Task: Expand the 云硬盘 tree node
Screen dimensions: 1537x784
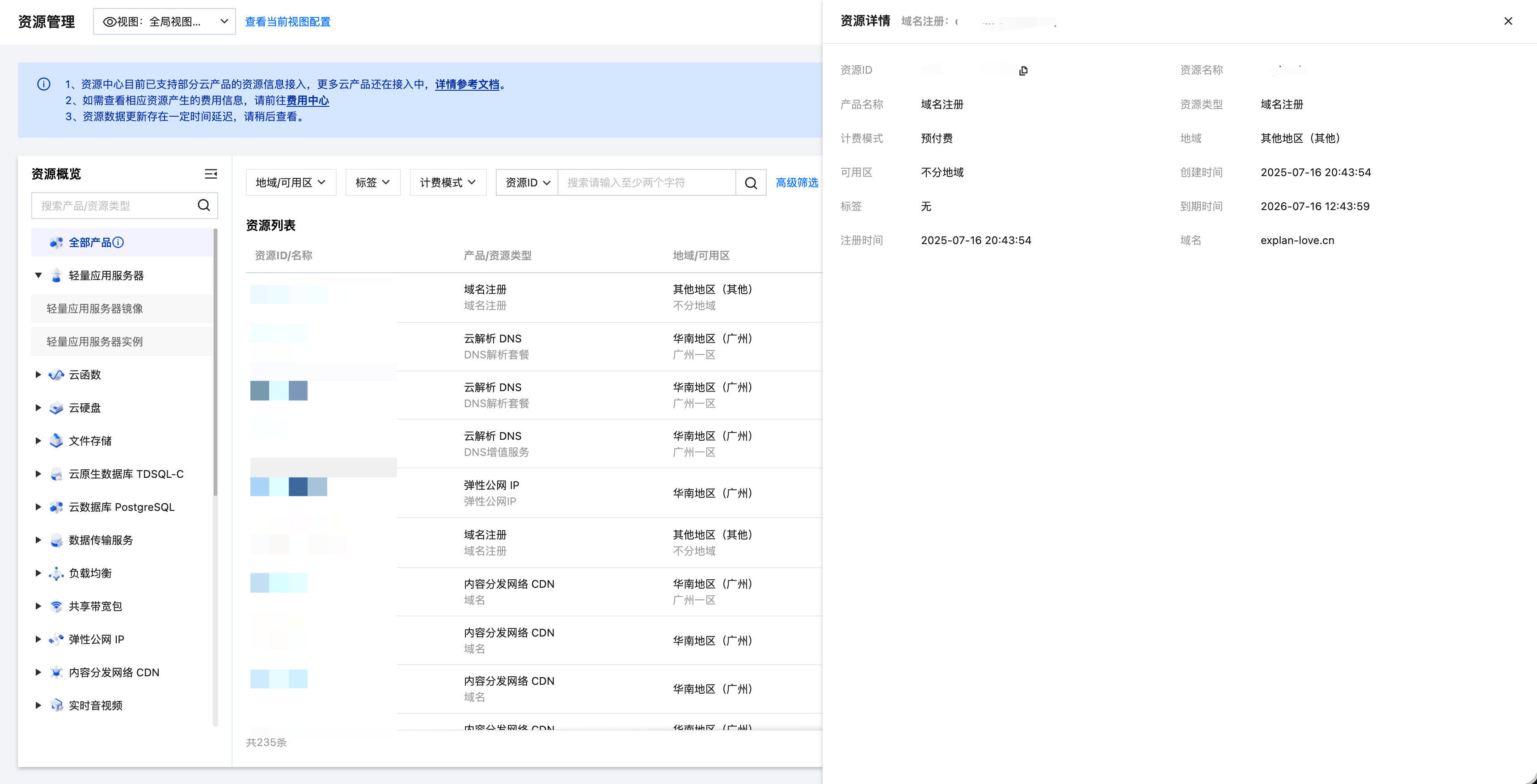Action: pos(38,408)
